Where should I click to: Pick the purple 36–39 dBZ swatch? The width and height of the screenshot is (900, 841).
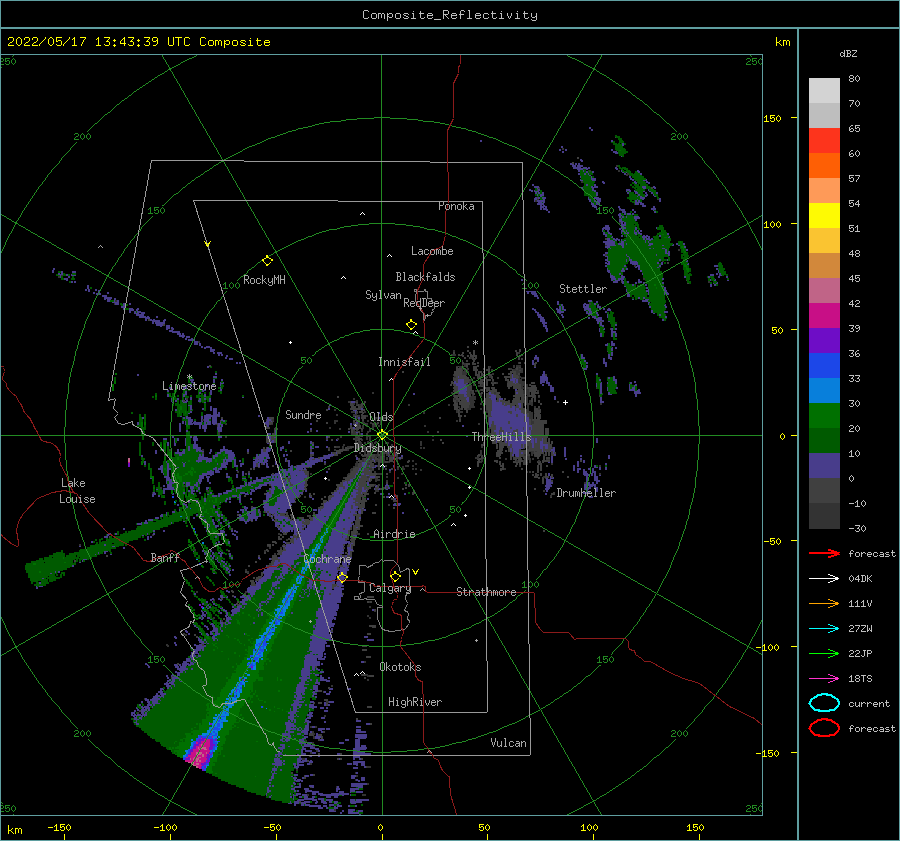(x=824, y=341)
